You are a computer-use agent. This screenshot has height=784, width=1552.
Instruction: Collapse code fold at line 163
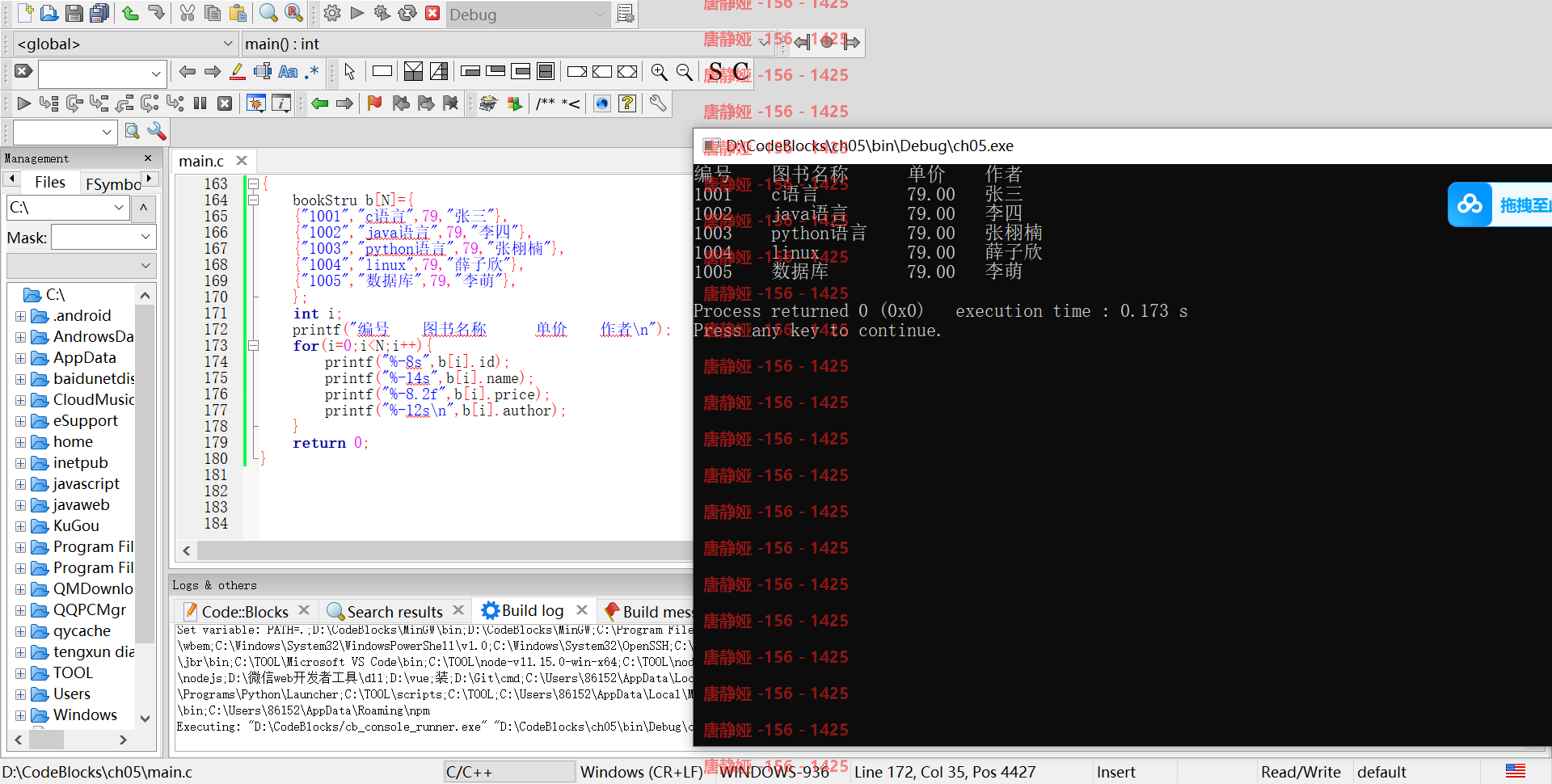coord(253,183)
